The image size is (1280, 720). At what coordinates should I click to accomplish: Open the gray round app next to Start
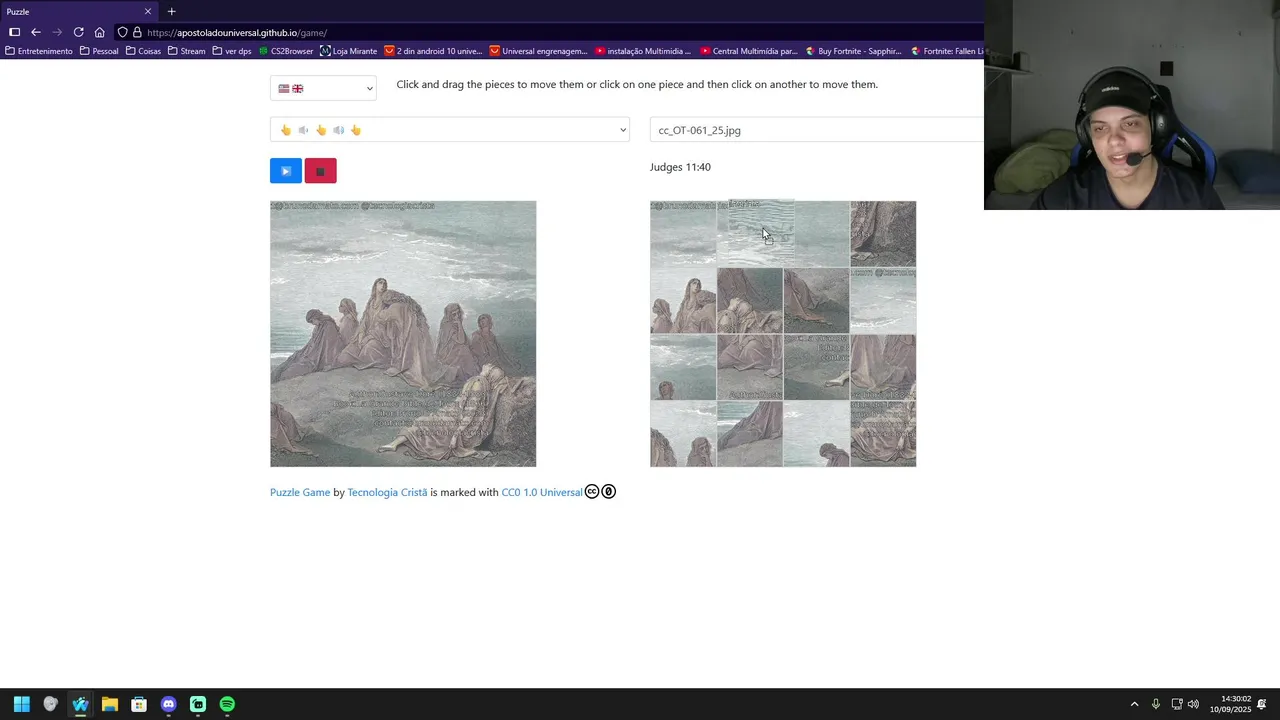click(50, 704)
